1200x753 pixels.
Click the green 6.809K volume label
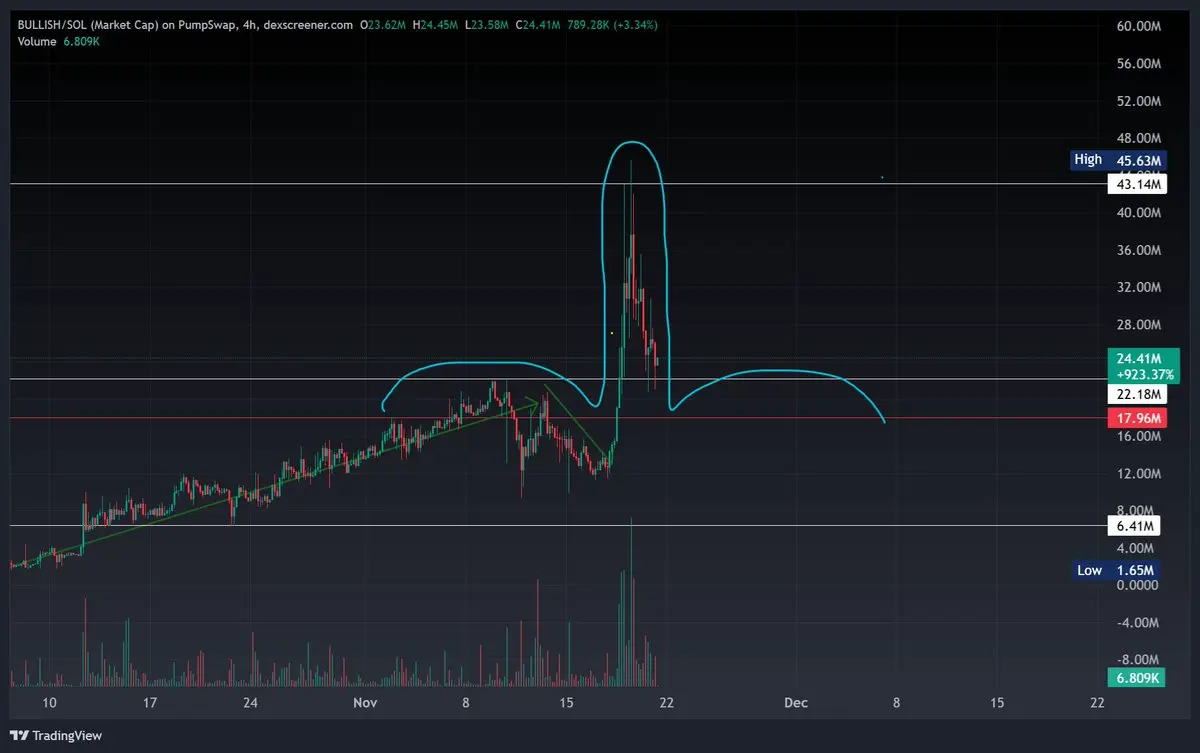[1135, 678]
